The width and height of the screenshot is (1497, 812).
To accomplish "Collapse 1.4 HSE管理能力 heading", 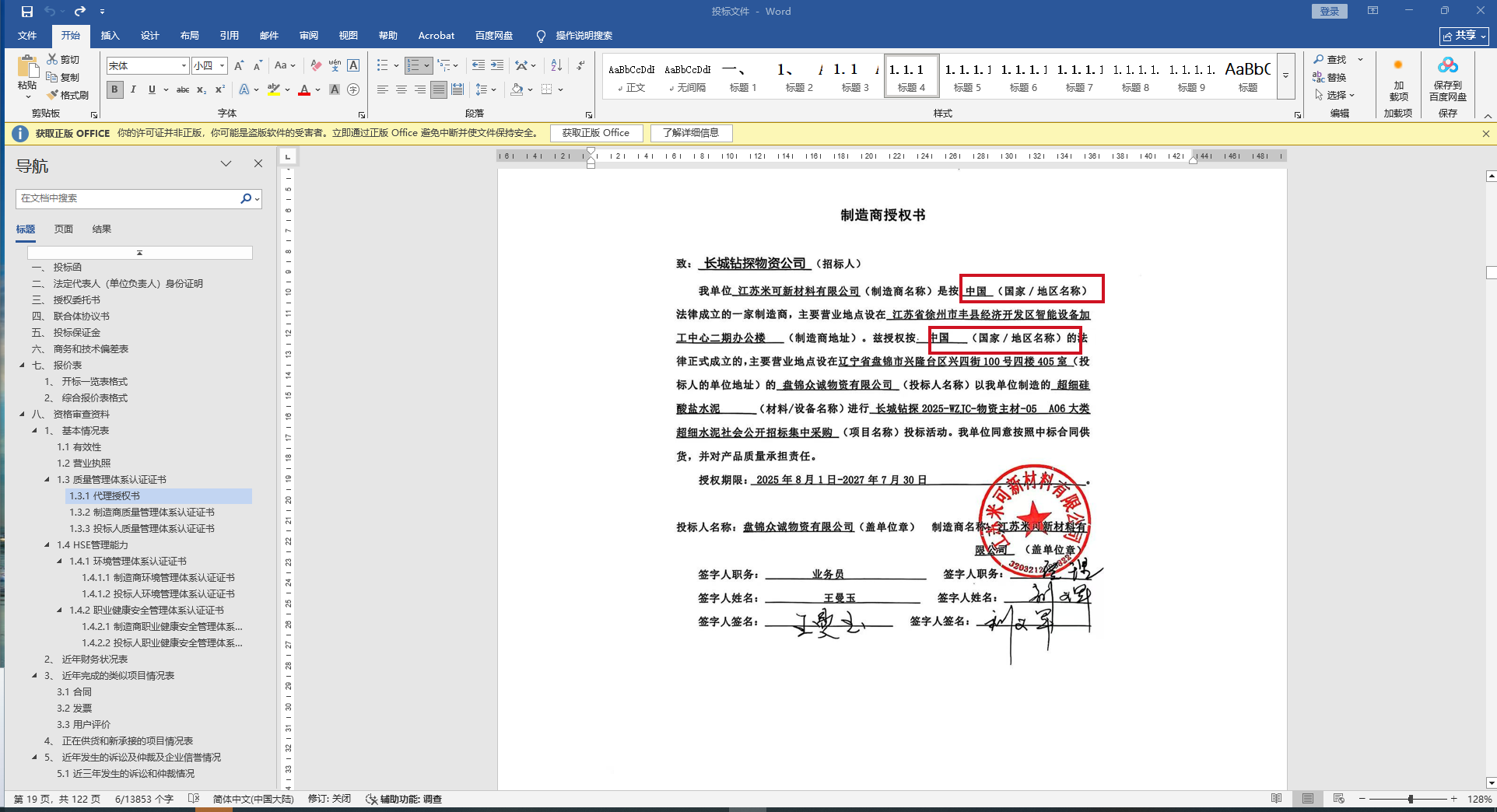I will (x=47, y=545).
